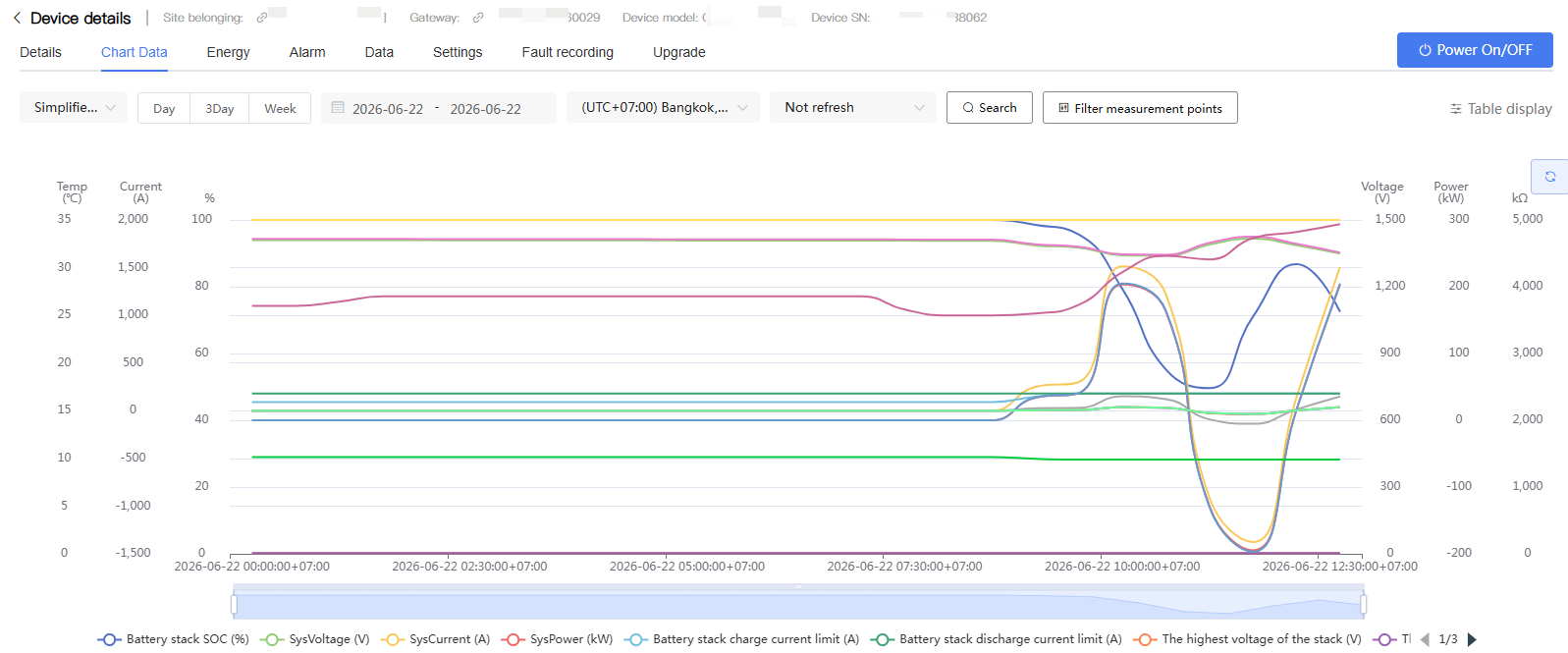Click the chart refresh icon on the right
Image resolution: width=1568 pixels, height=653 pixels.
click(1550, 177)
